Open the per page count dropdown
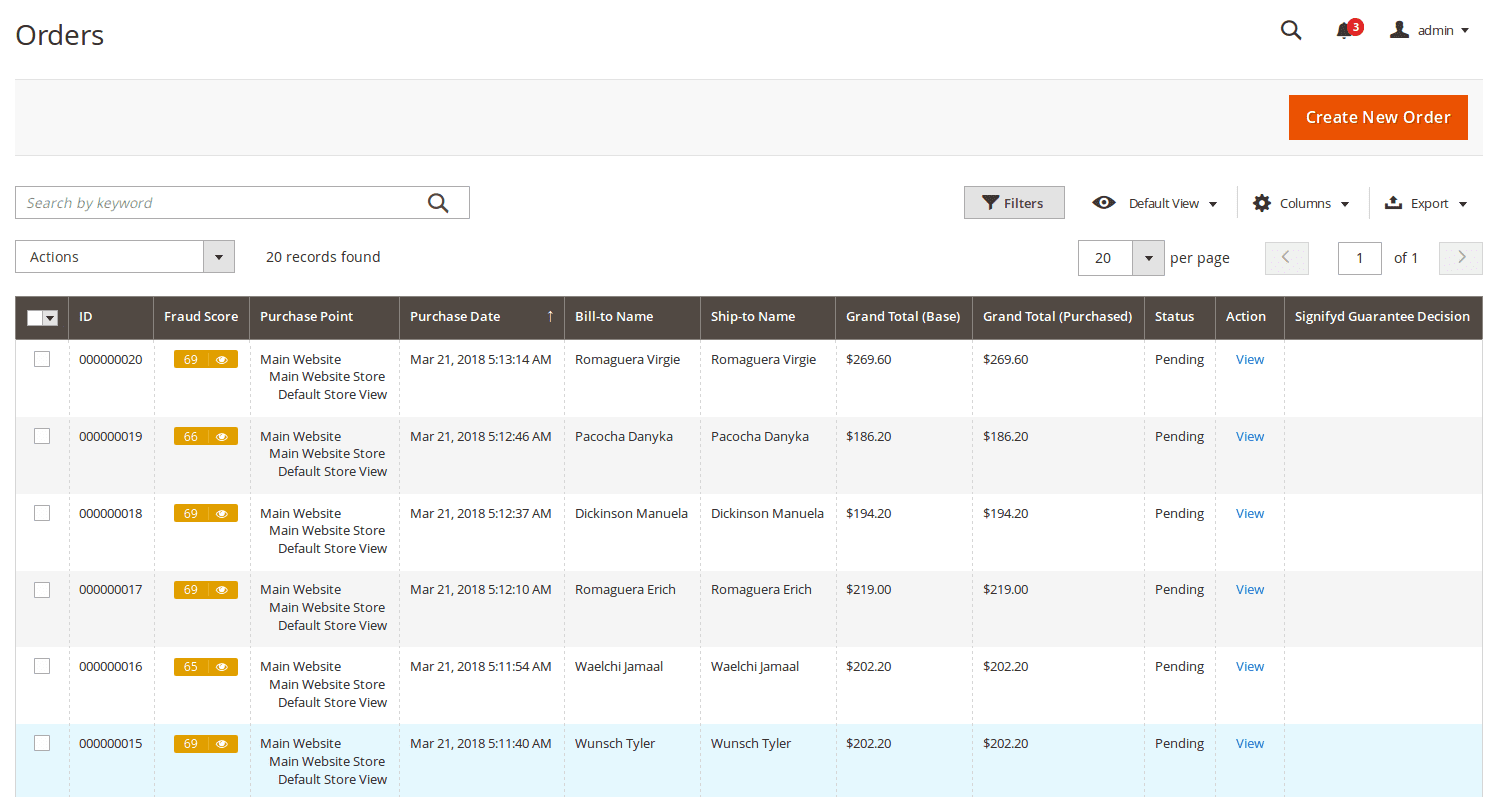Viewport: 1488px width, 797px height. [x=1148, y=258]
